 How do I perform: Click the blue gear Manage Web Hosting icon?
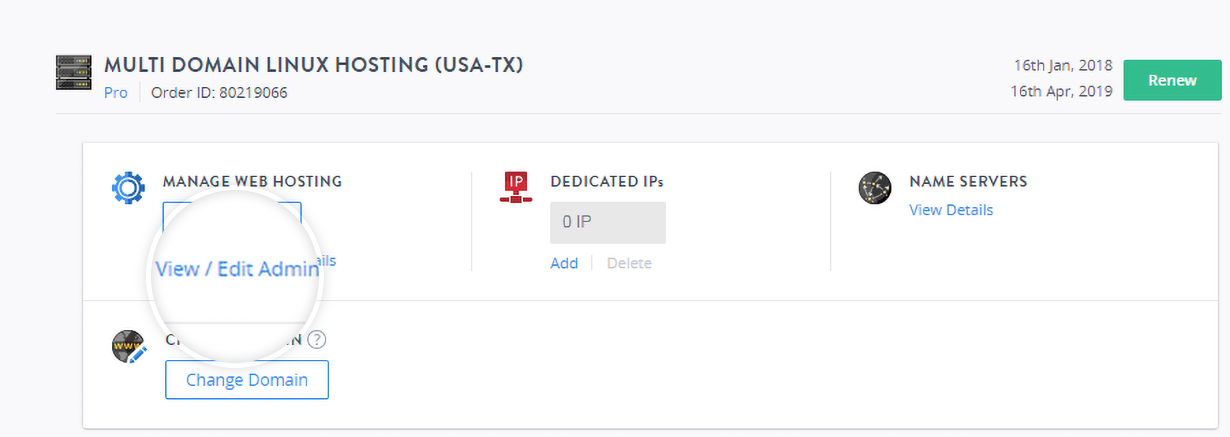point(128,188)
